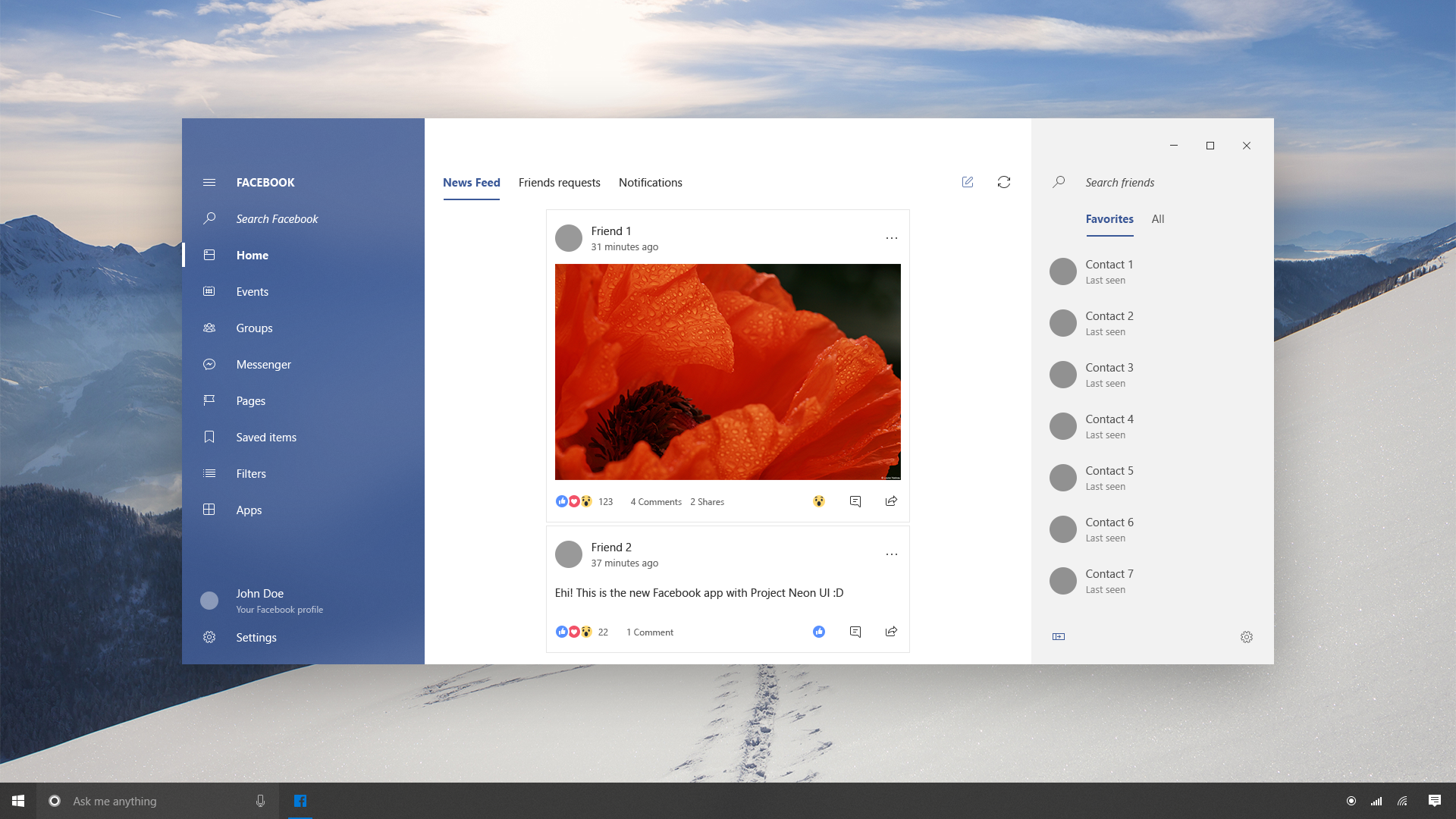Open chat with Contact 1
Viewport: 1456px width, 819px height.
tap(1153, 271)
